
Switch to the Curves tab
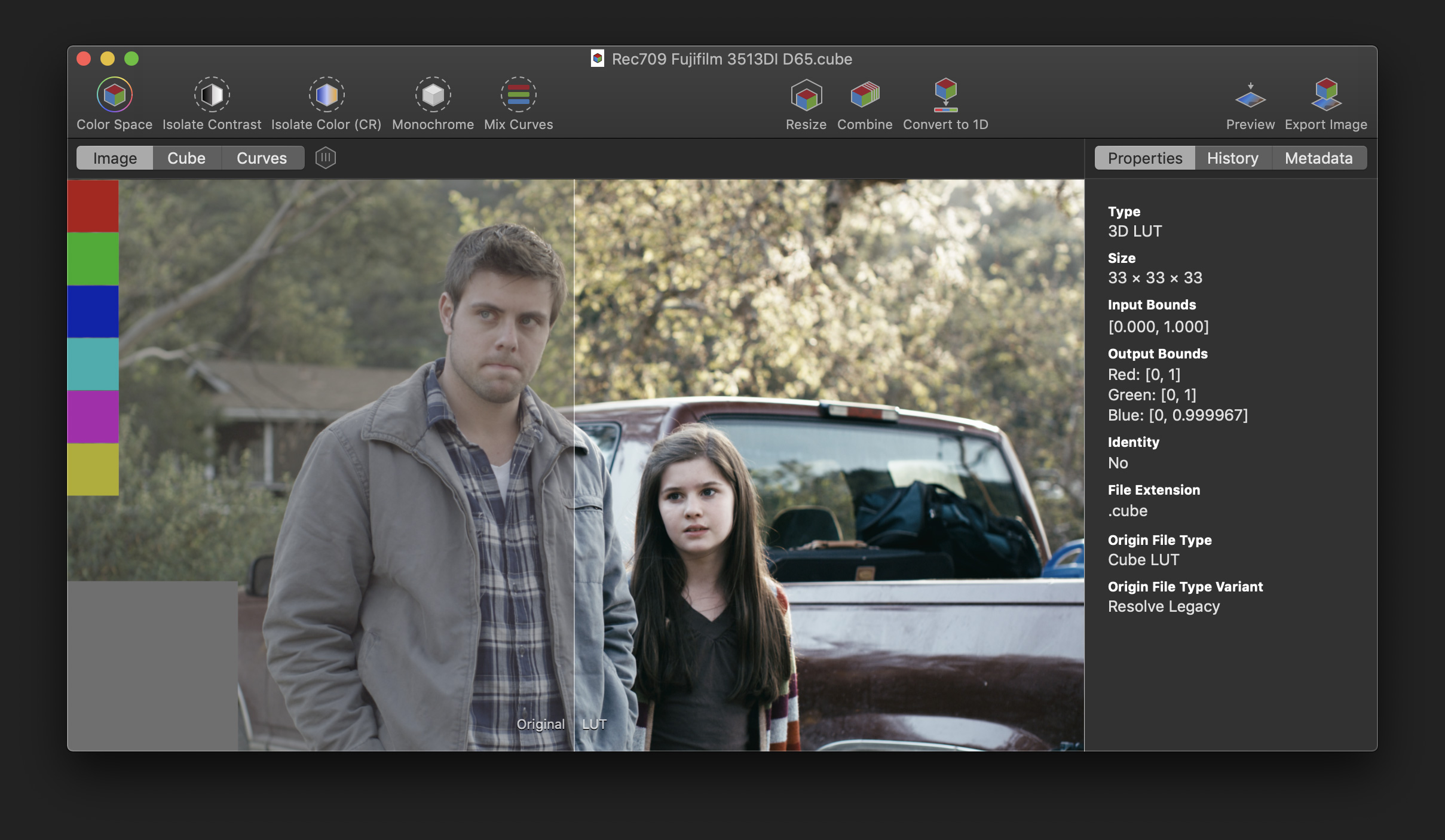click(262, 158)
